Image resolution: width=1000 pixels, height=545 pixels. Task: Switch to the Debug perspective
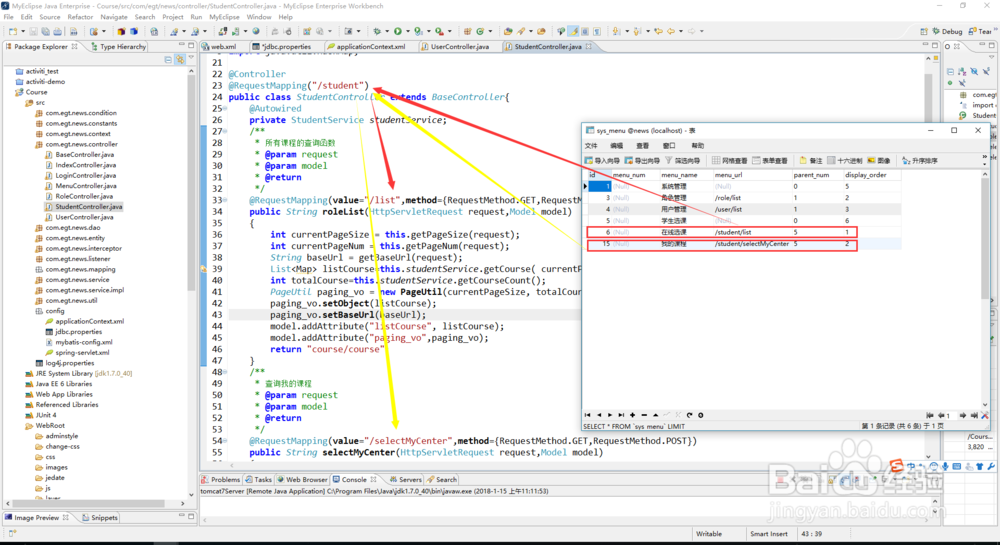[948, 31]
